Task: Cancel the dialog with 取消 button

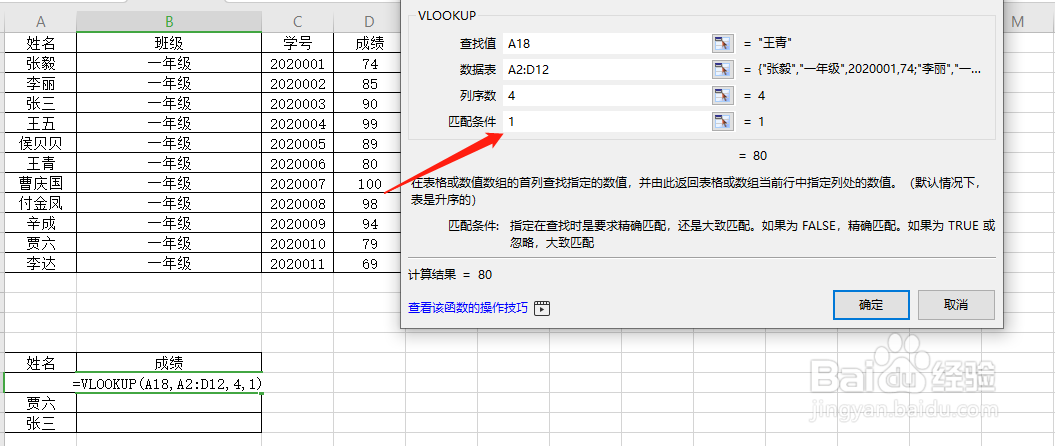Action: [x=956, y=305]
